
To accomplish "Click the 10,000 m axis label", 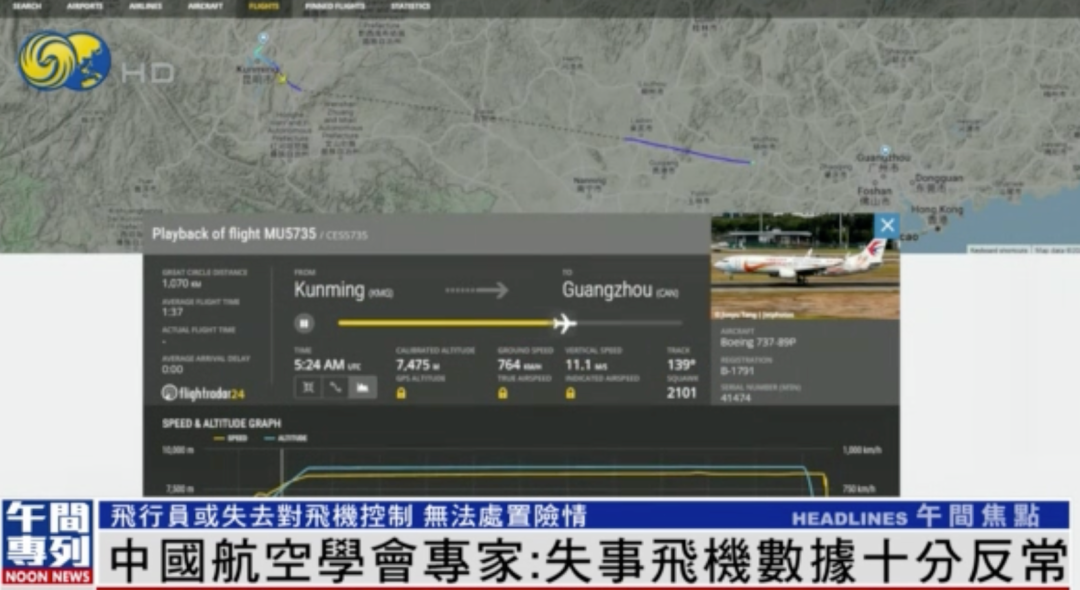I will (178, 450).
